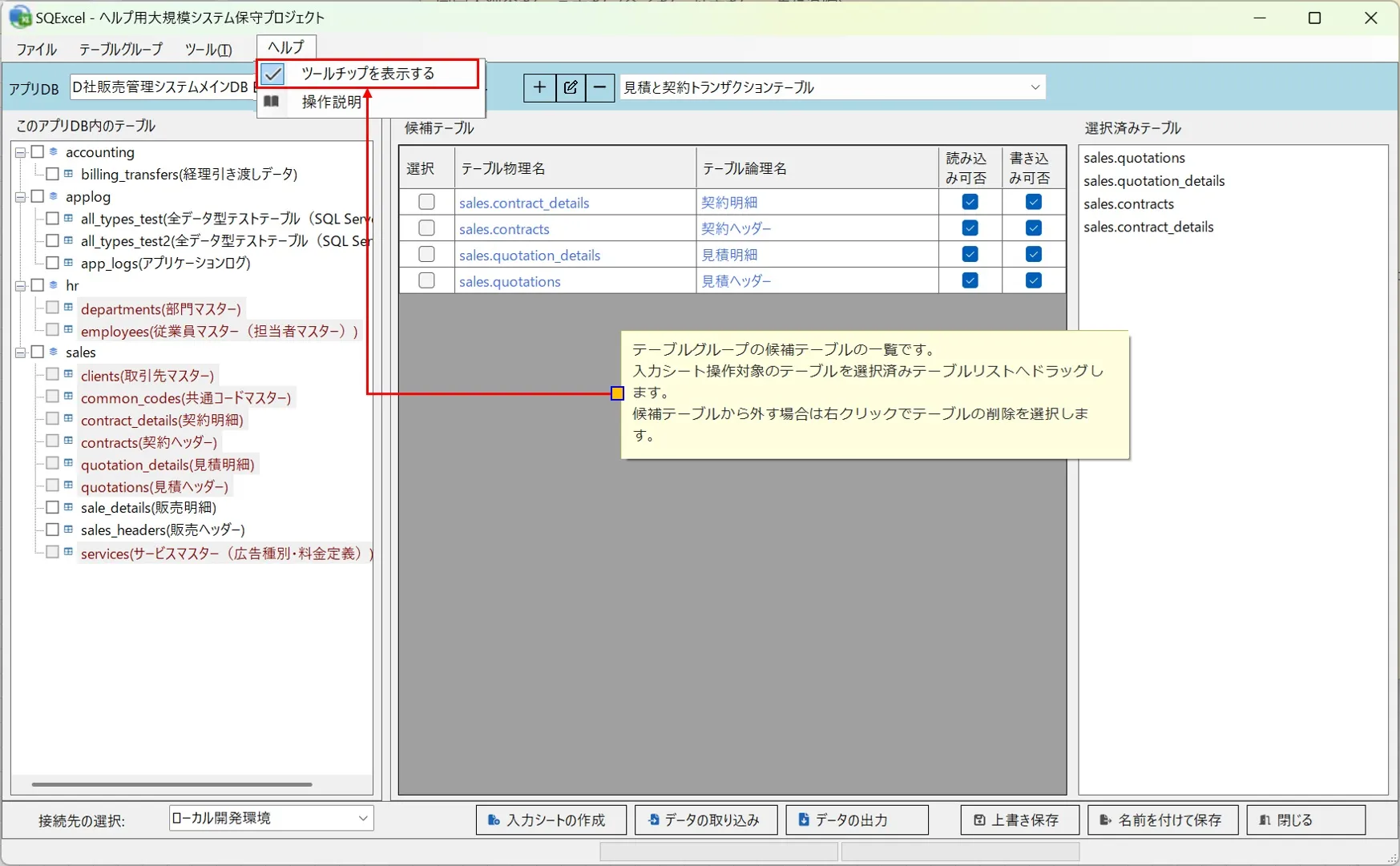
Task: Click the table icon beside all_types_test(全データ型
Action: click(x=69, y=218)
